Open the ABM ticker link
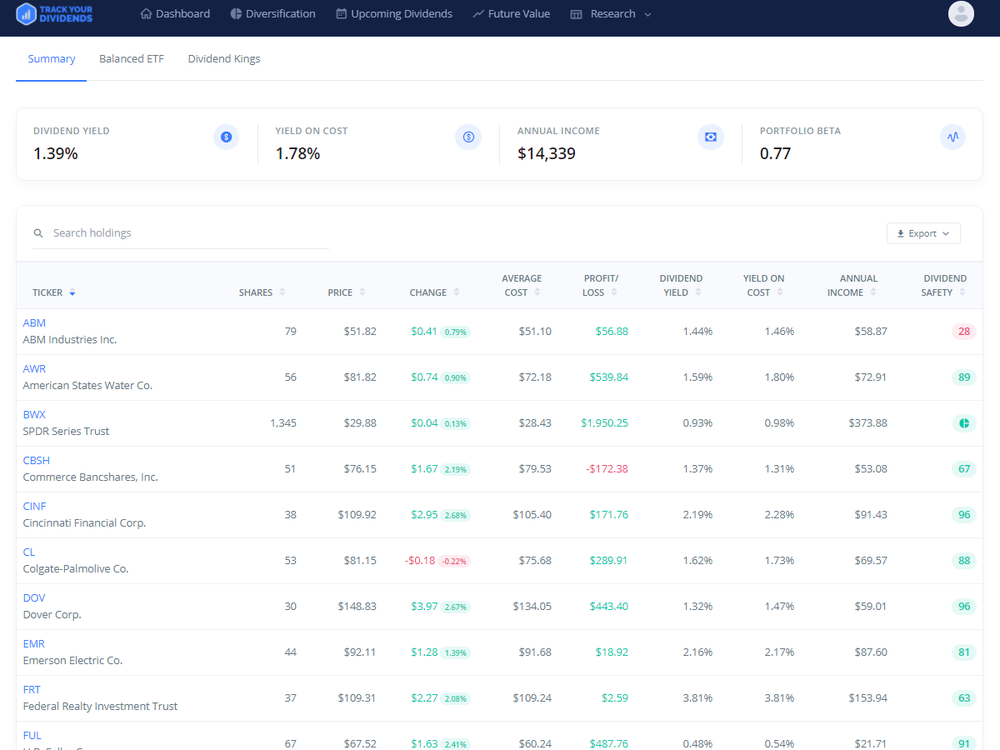Screen dimensions: 1000x750 point(34,322)
